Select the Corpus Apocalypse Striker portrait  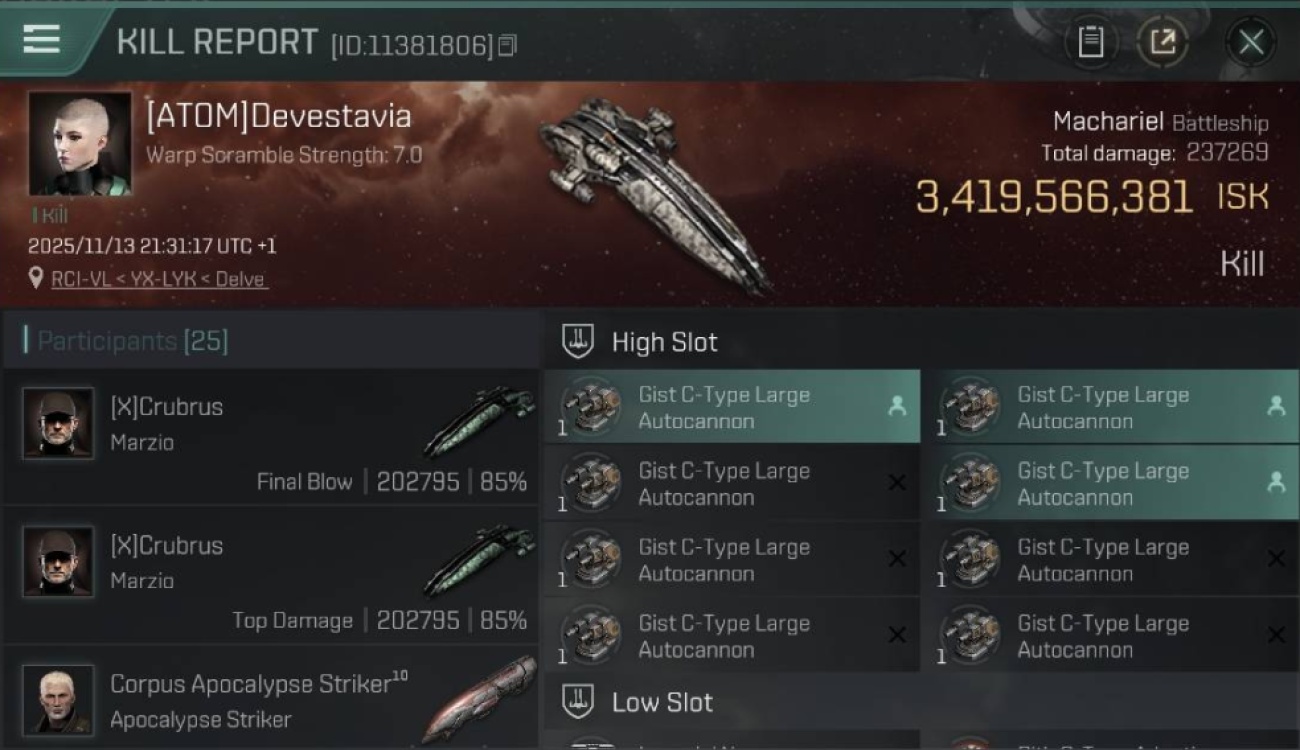58,699
